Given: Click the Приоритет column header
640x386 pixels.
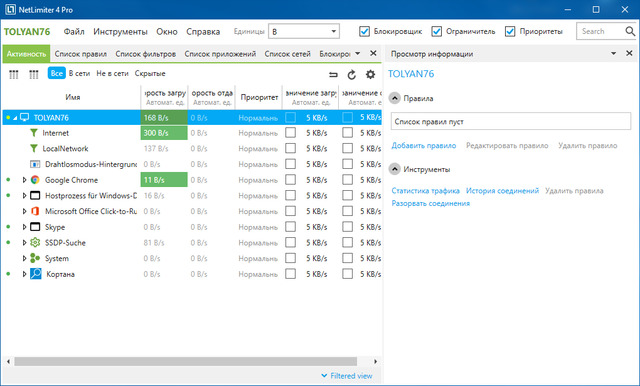Looking at the screenshot, I should tap(259, 97).
